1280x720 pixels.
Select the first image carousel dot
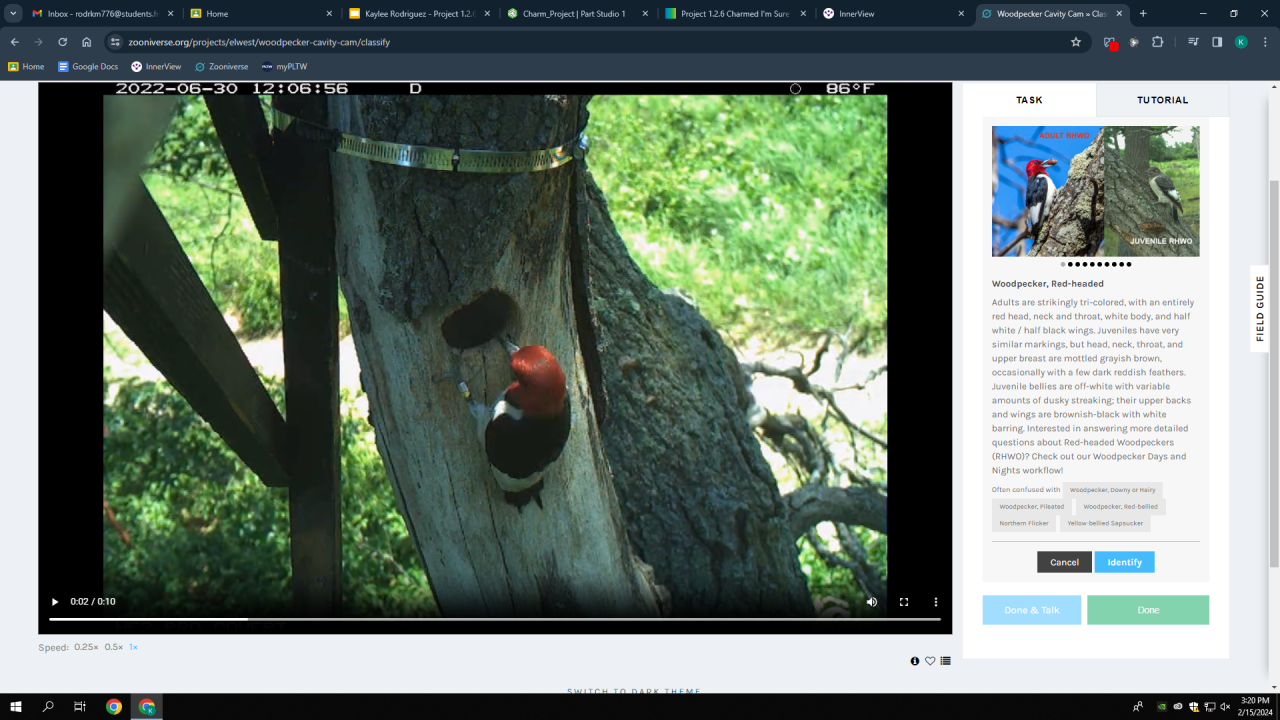[1063, 264]
